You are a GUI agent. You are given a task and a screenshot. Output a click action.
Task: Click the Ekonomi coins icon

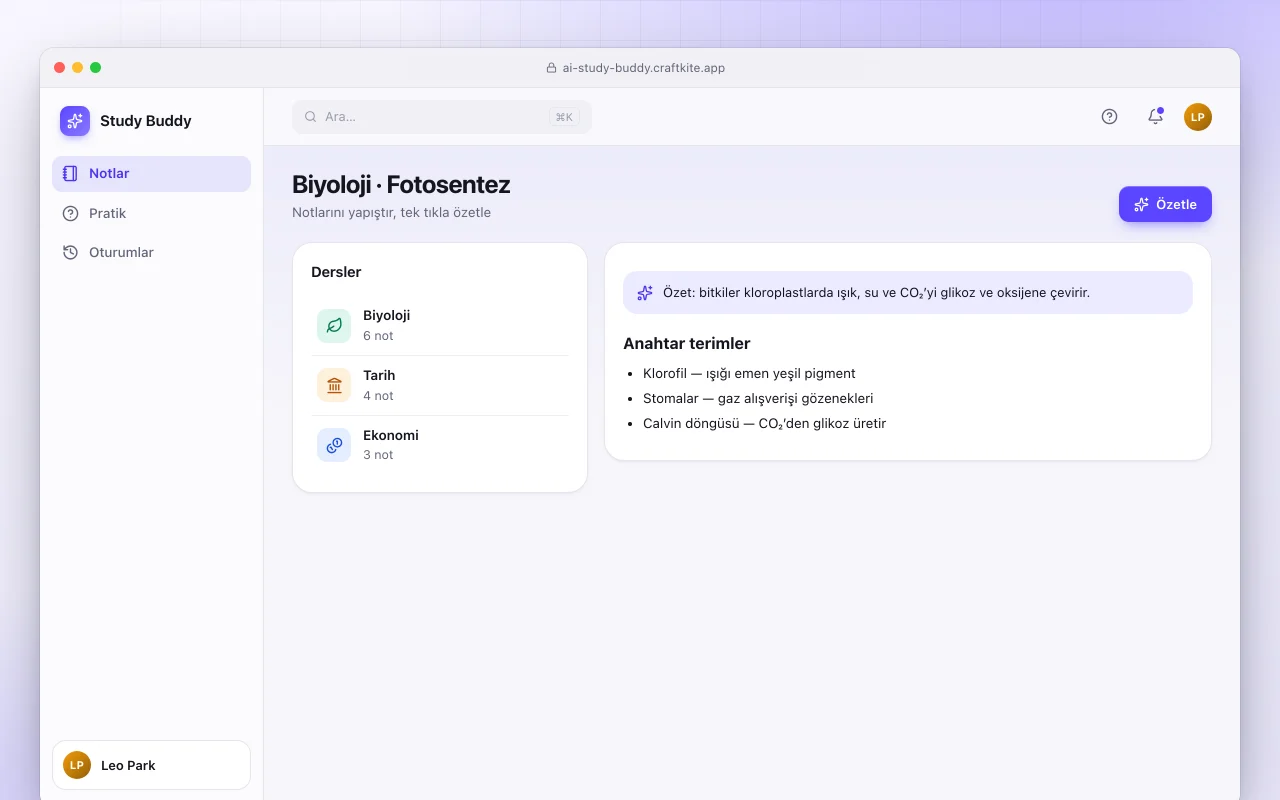pos(334,445)
